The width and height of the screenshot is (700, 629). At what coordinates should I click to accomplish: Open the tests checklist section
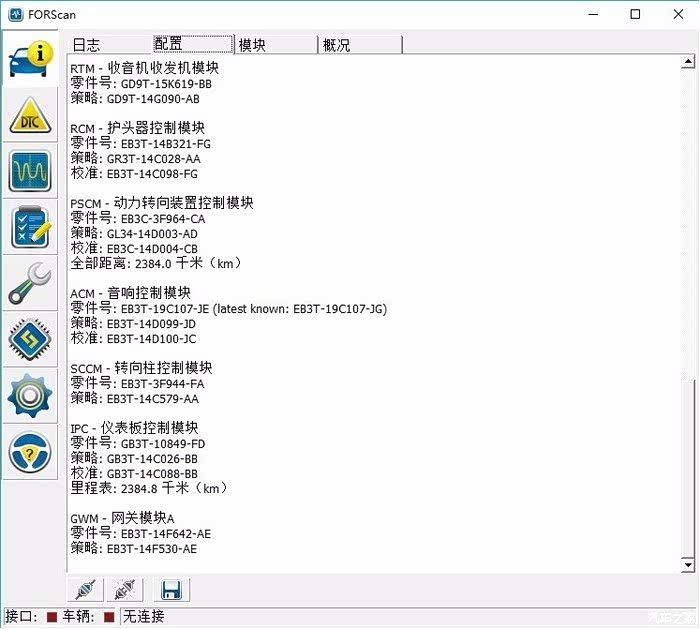[30, 228]
